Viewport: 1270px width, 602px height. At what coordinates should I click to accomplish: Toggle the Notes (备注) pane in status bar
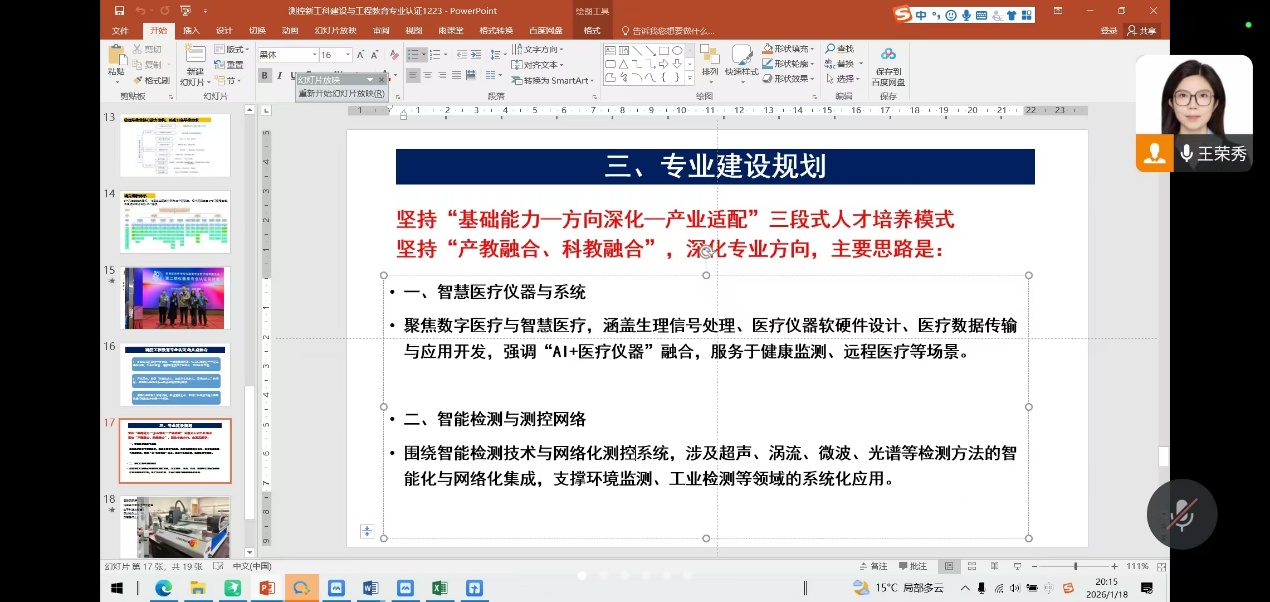(x=873, y=566)
